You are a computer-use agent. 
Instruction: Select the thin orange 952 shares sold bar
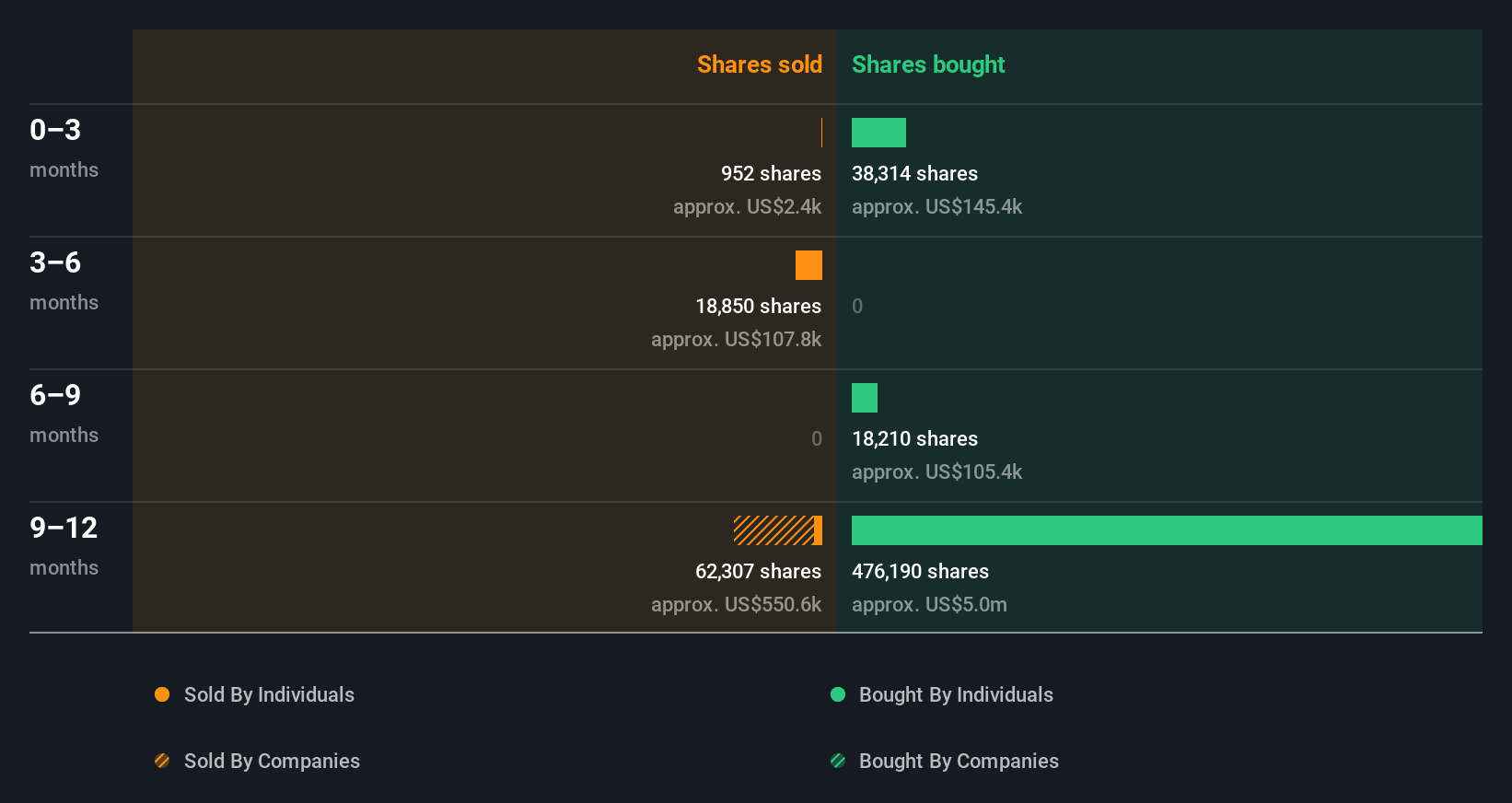[821, 133]
